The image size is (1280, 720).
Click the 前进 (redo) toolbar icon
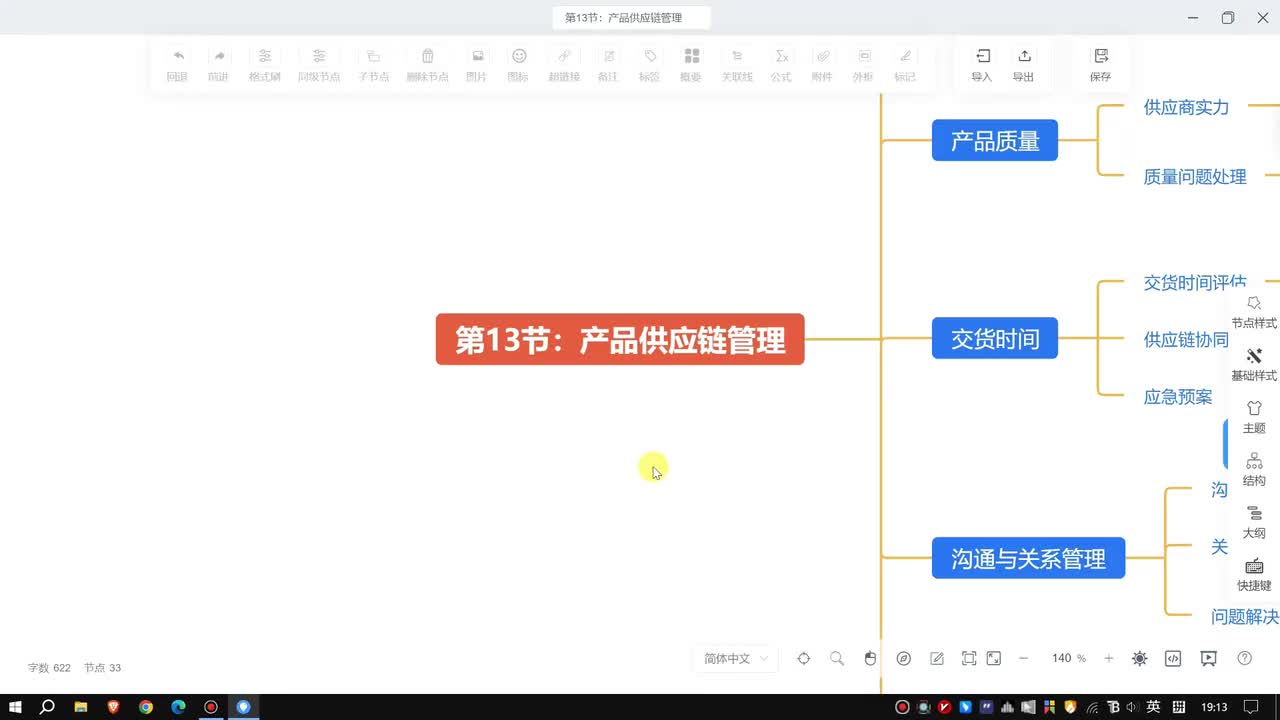coord(218,64)
